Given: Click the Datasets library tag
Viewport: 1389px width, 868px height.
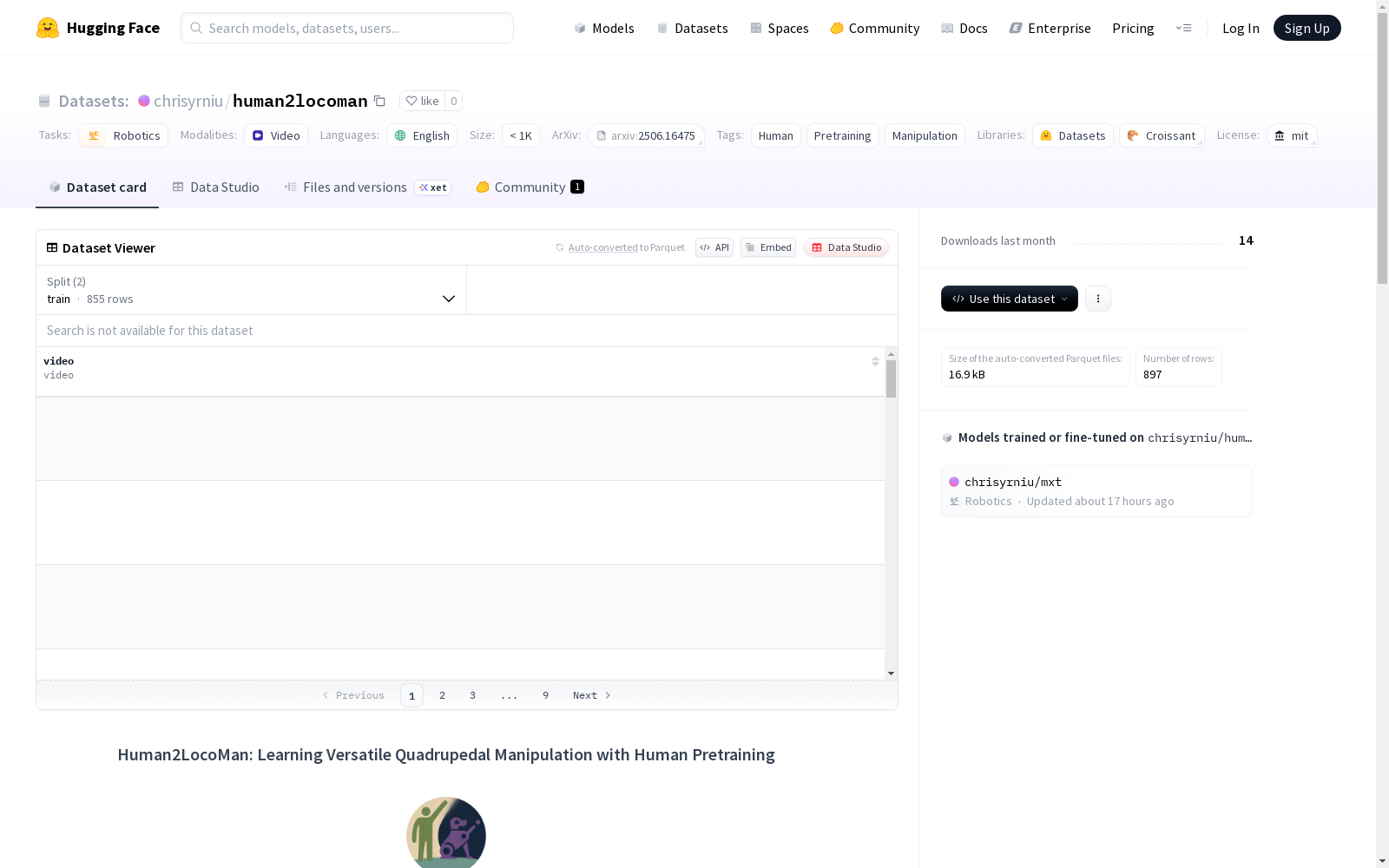Looking at the screenshot, I should [1073, 135].
